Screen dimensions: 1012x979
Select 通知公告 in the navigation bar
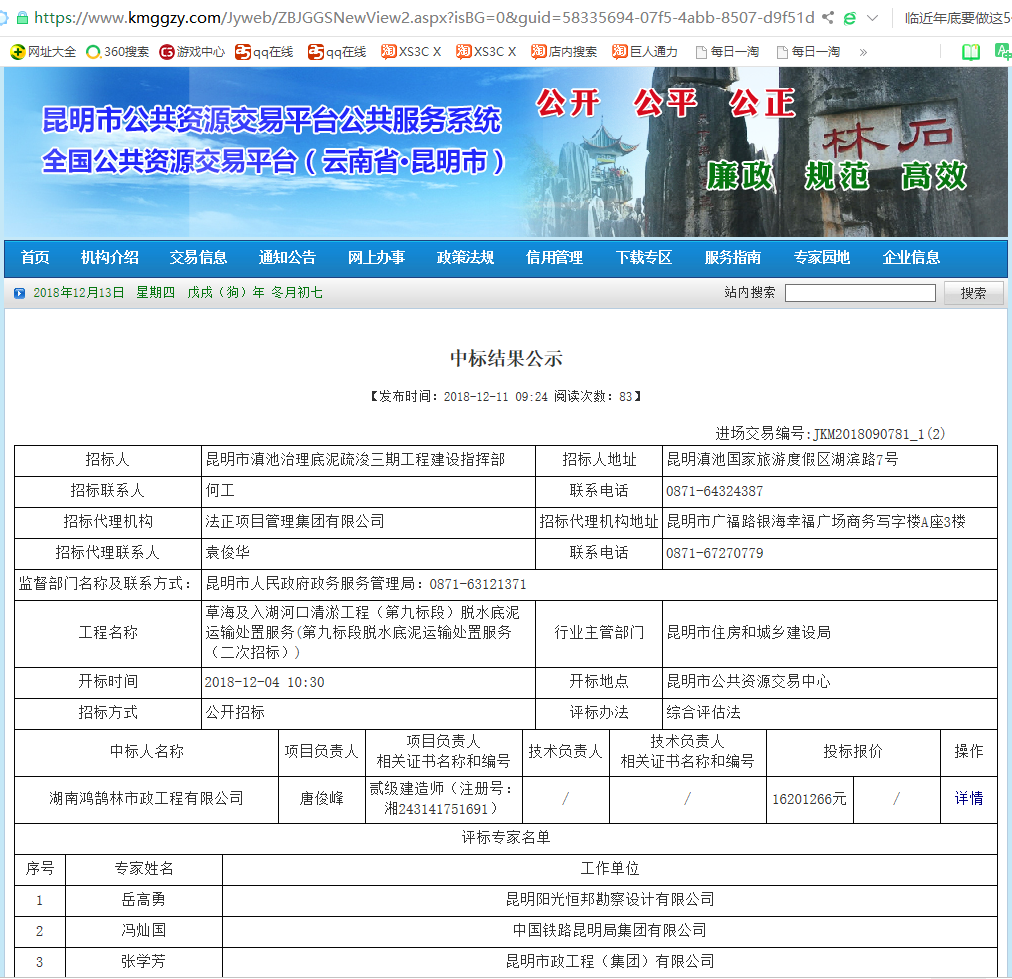tap(287, 258)
